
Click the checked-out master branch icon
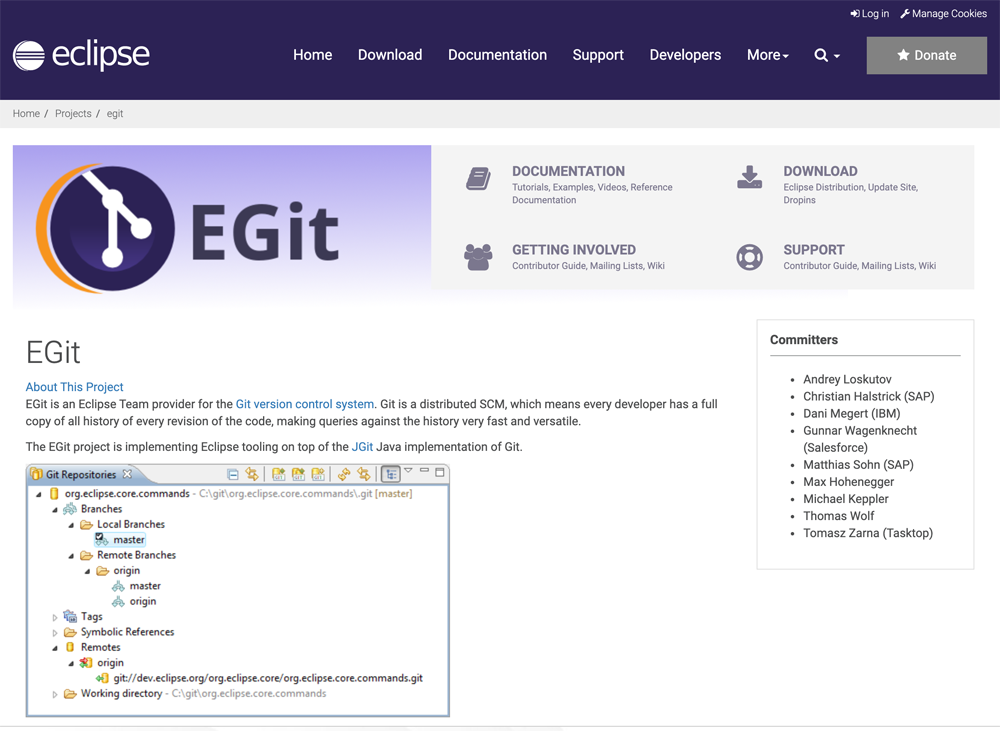[x=101, y=540]
